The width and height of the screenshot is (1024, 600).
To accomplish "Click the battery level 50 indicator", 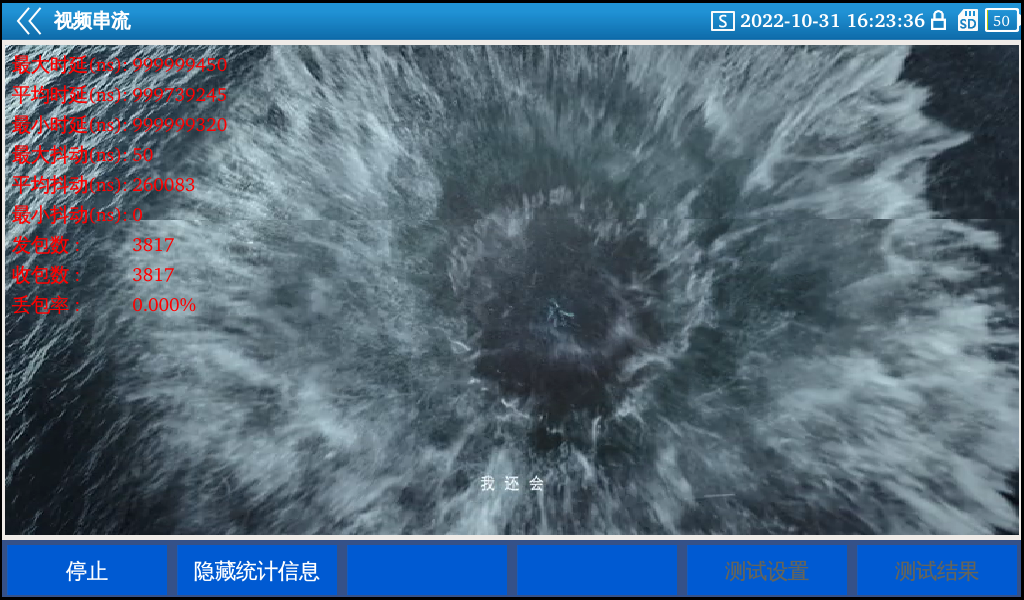I will [1001, 21].
